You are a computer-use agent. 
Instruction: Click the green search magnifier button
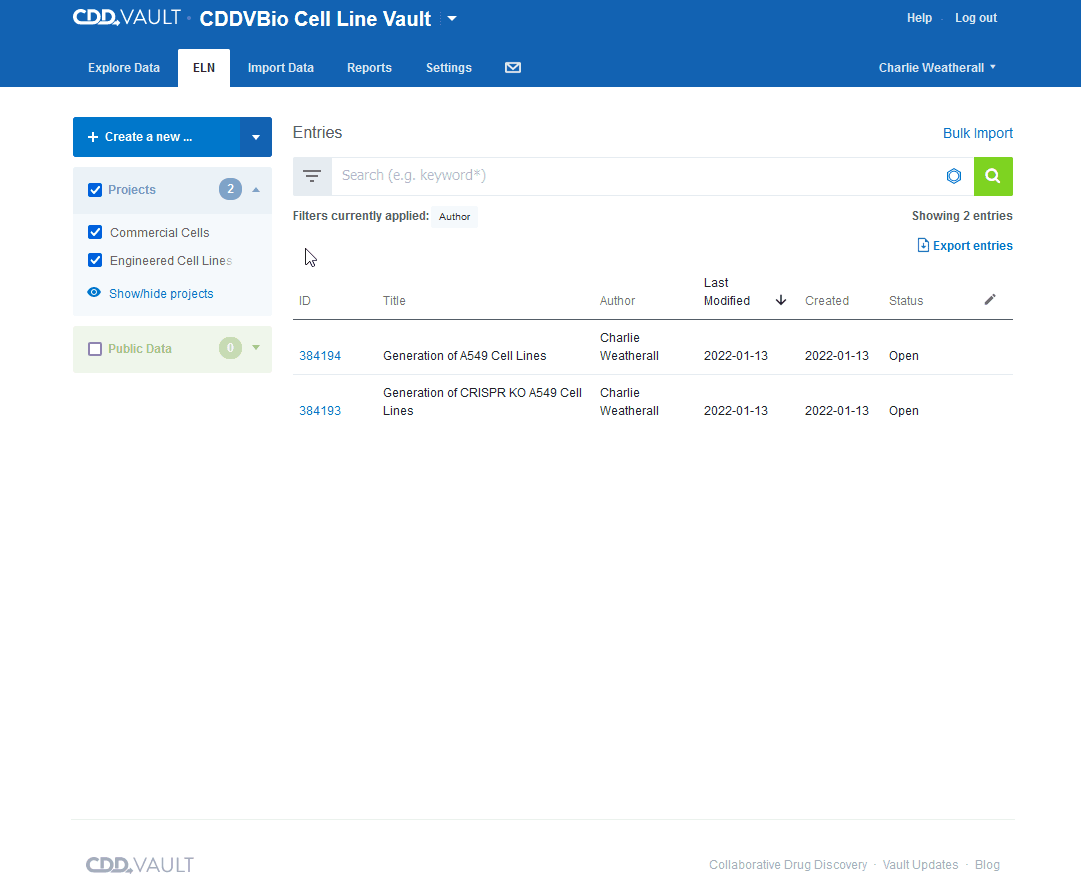(x=993, y=176)
